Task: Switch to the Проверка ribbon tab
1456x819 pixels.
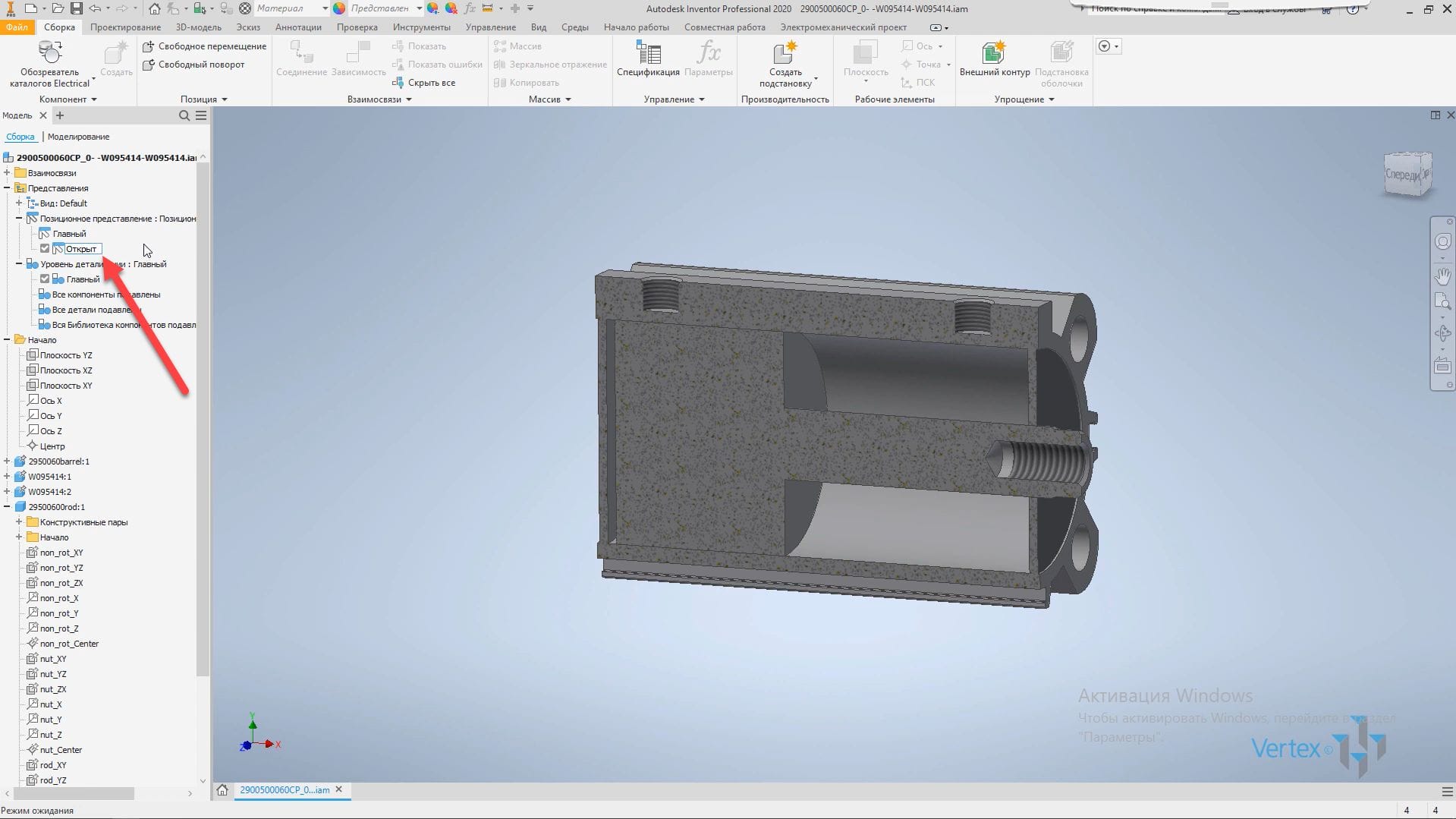Action: point(357,27)
